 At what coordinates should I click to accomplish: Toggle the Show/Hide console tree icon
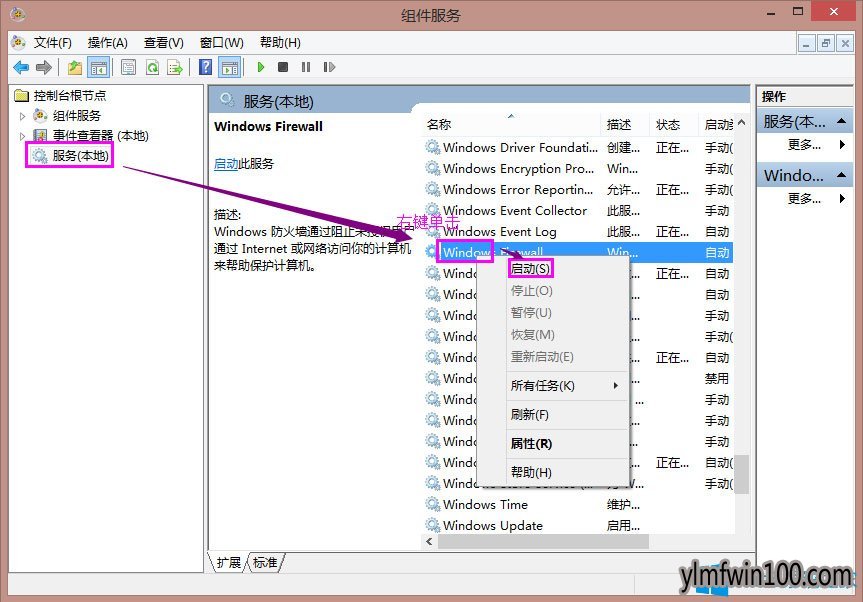99,68
